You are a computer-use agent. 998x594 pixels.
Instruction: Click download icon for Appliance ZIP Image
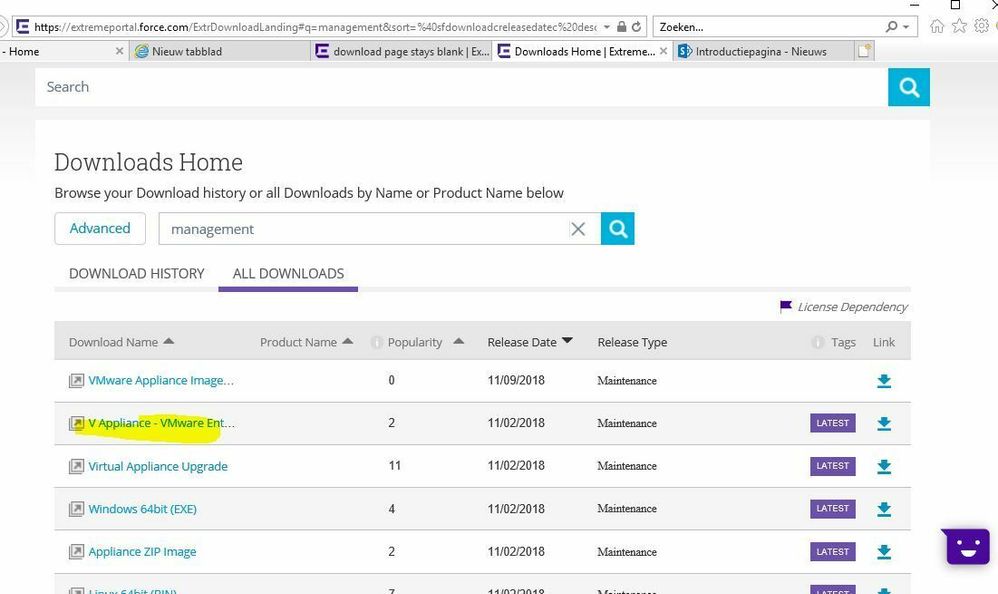pyautogui.click(x=883, y=552)
